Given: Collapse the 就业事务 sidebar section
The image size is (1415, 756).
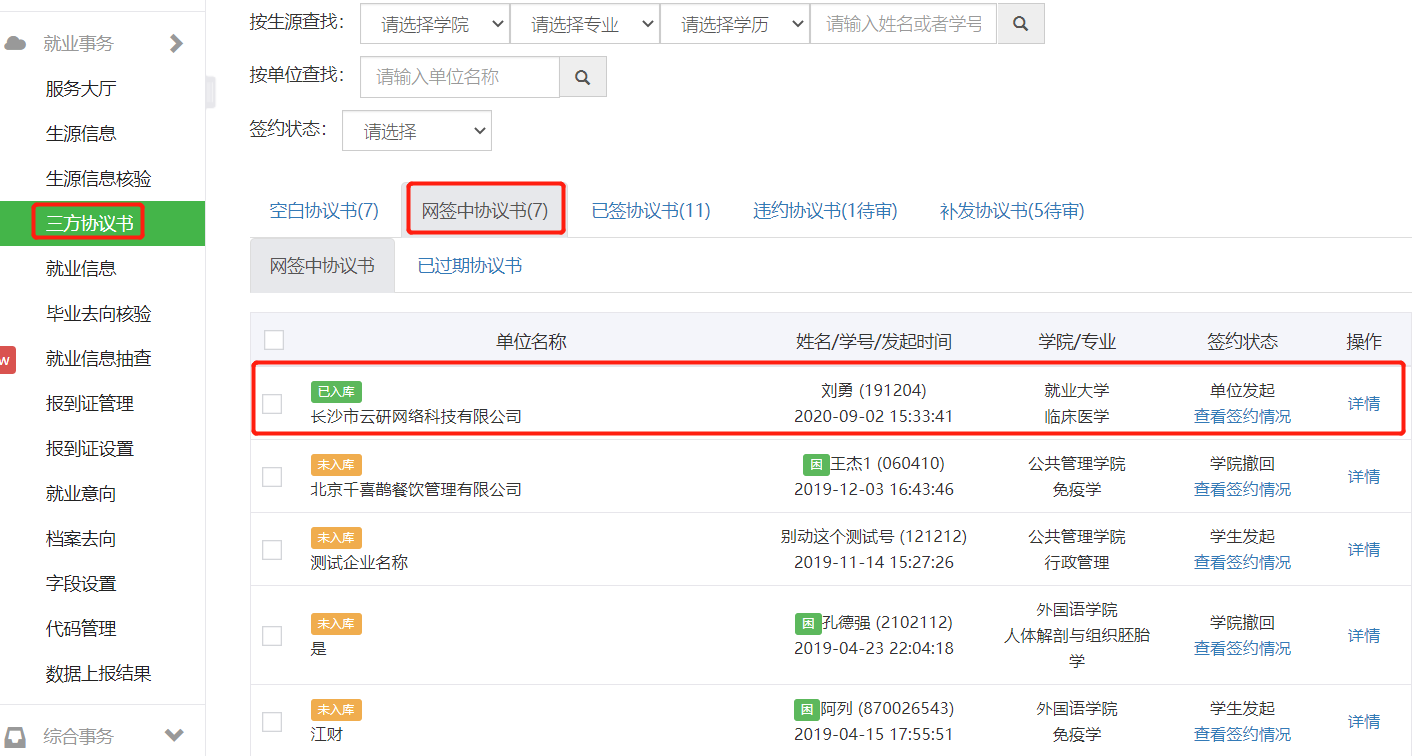Looking at the screenshot, I should (176, 43).
